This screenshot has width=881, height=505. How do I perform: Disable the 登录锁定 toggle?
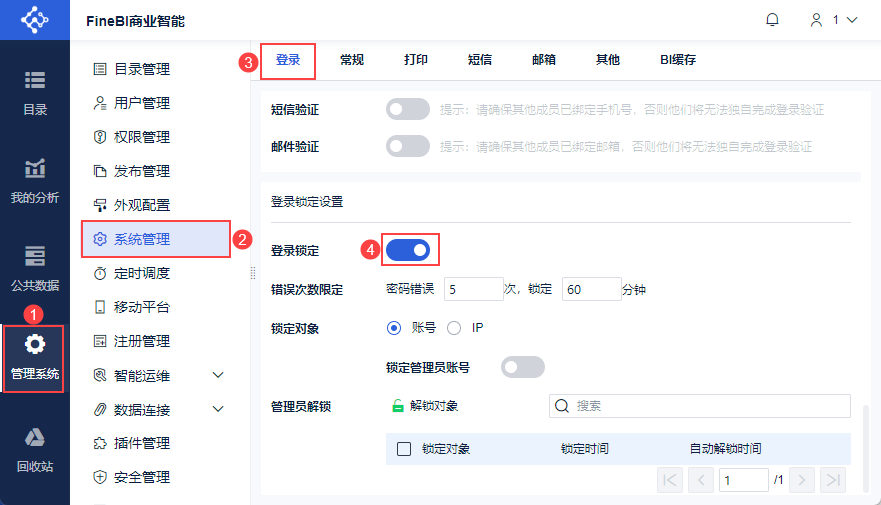[x=408, y=250]
